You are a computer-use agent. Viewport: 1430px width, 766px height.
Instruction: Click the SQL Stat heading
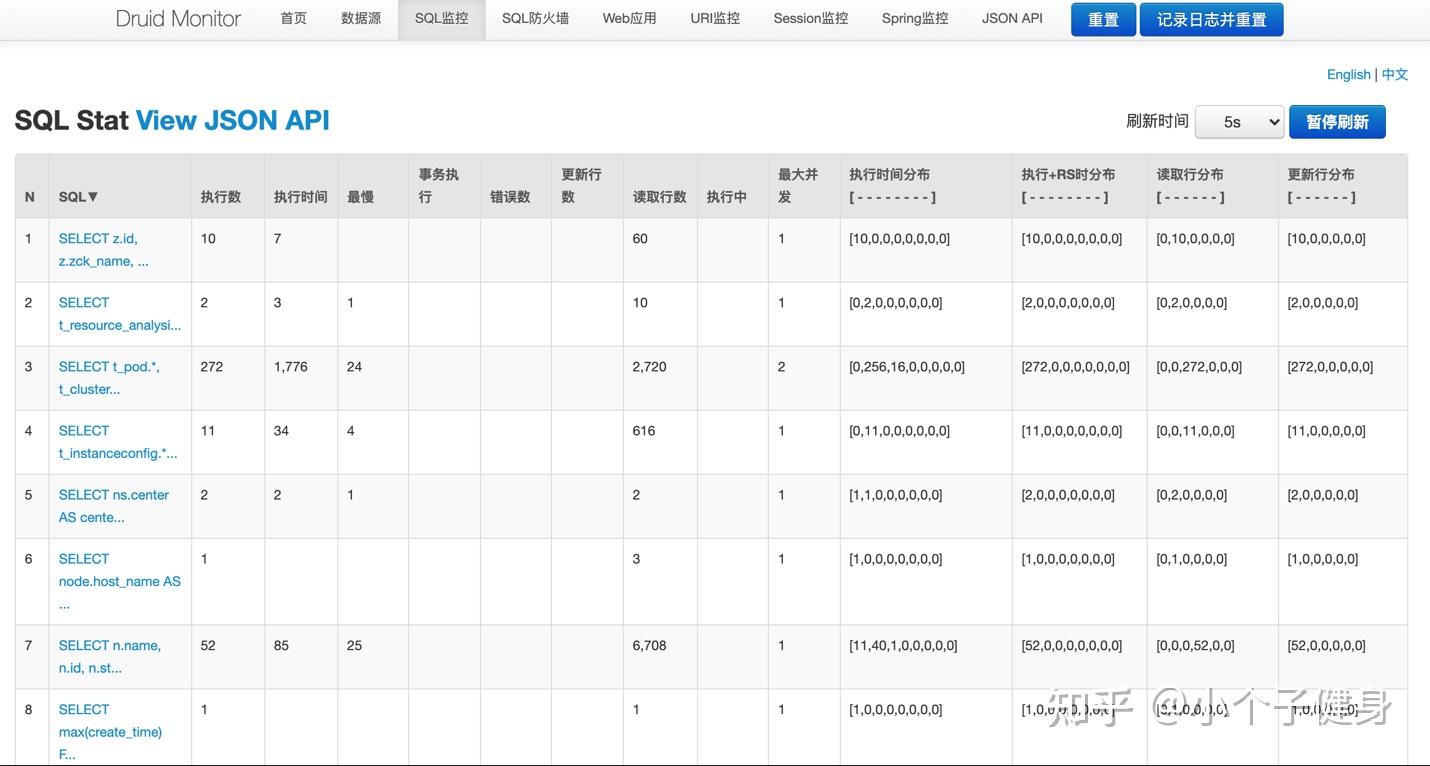tap(71, 120)
